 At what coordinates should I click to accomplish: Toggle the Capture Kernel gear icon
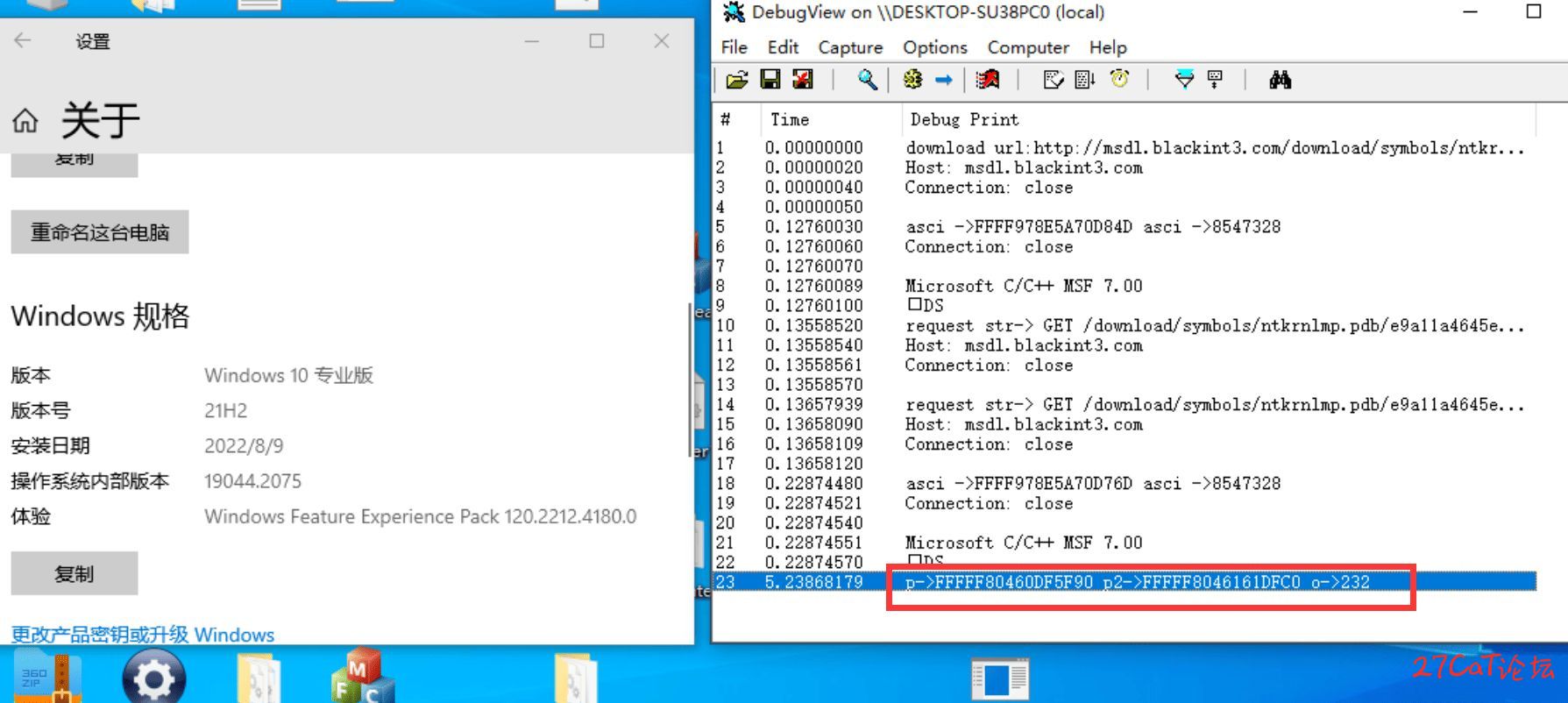(x=912, y=80)
